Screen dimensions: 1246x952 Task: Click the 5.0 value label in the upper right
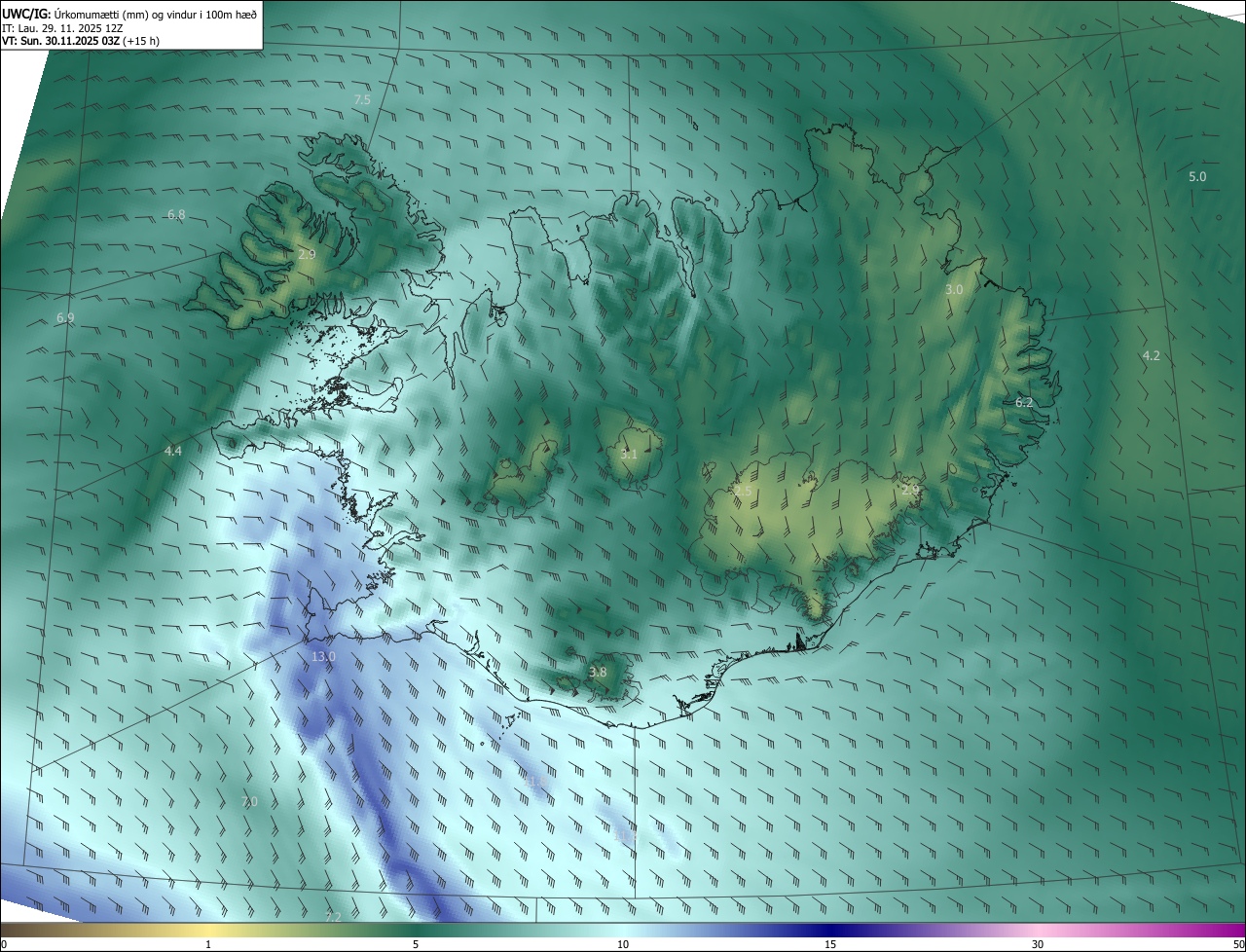point(1197,177)
